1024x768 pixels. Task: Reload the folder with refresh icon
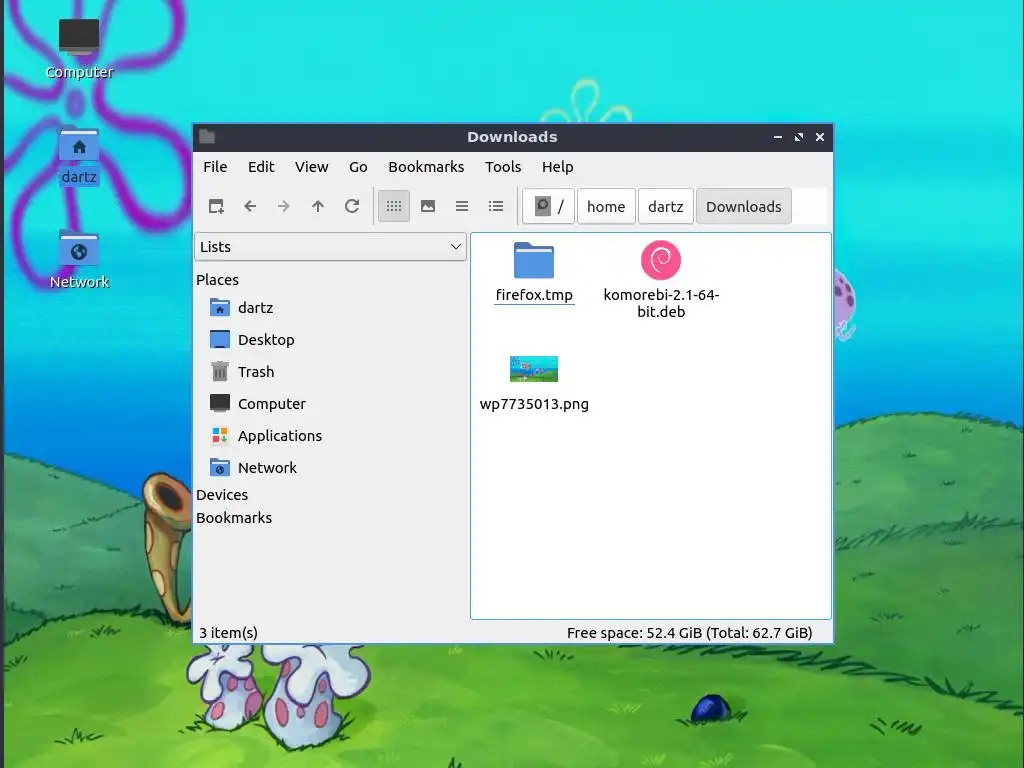tap(352, 206)
